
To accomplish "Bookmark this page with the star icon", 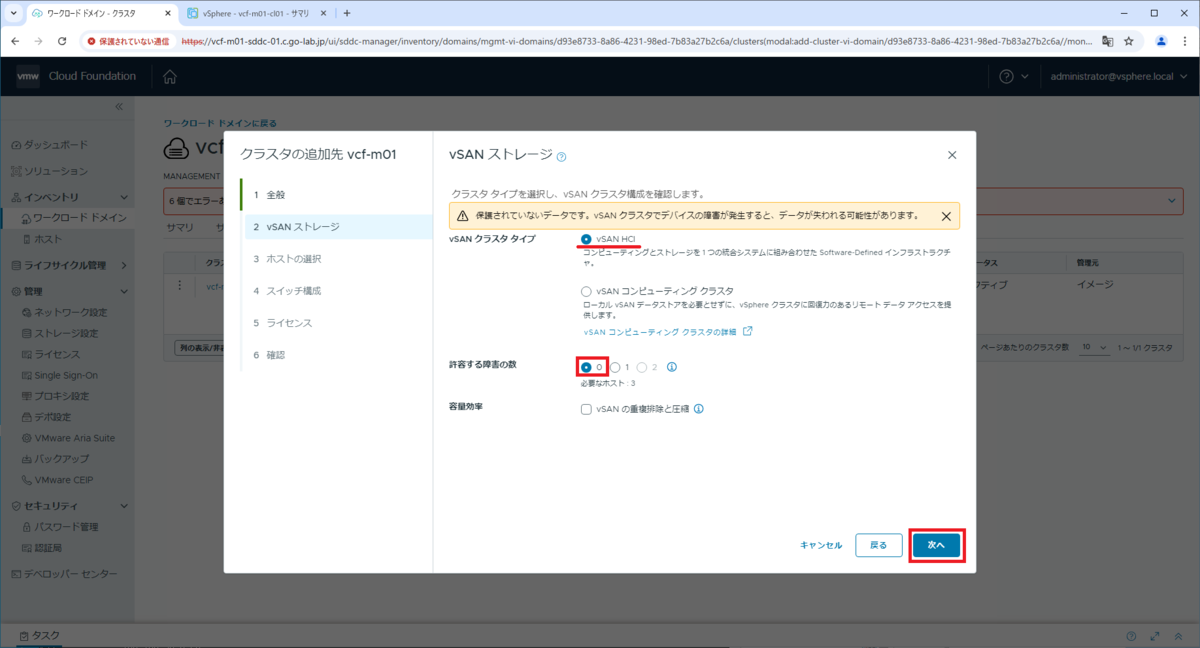I will tap(1128, 41).
